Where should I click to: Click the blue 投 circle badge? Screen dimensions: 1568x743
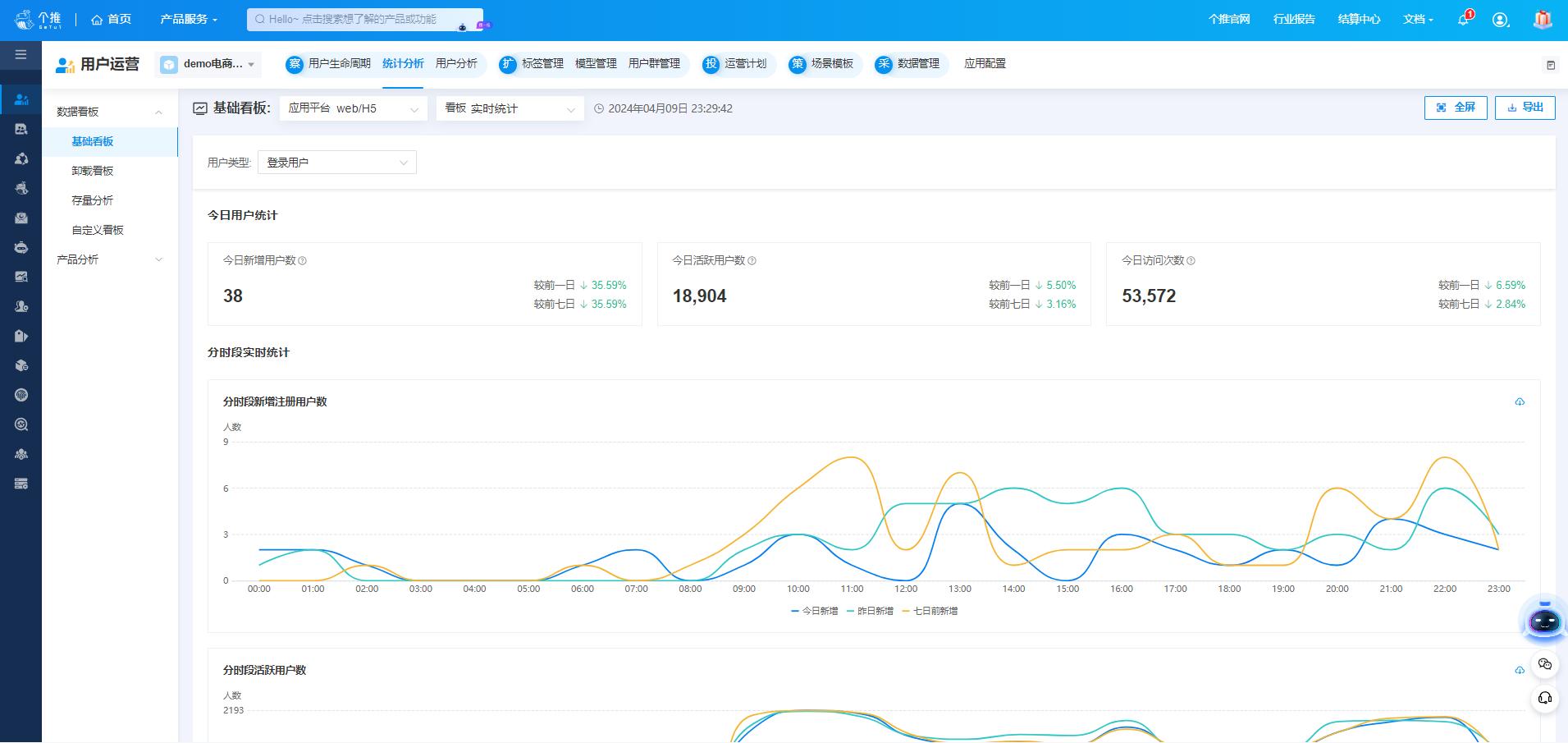coord(711,65)
